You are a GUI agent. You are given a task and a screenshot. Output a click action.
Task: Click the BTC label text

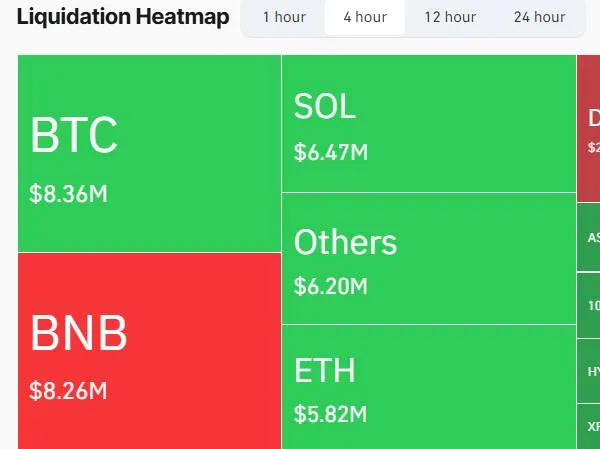click(x=74, y=136)
